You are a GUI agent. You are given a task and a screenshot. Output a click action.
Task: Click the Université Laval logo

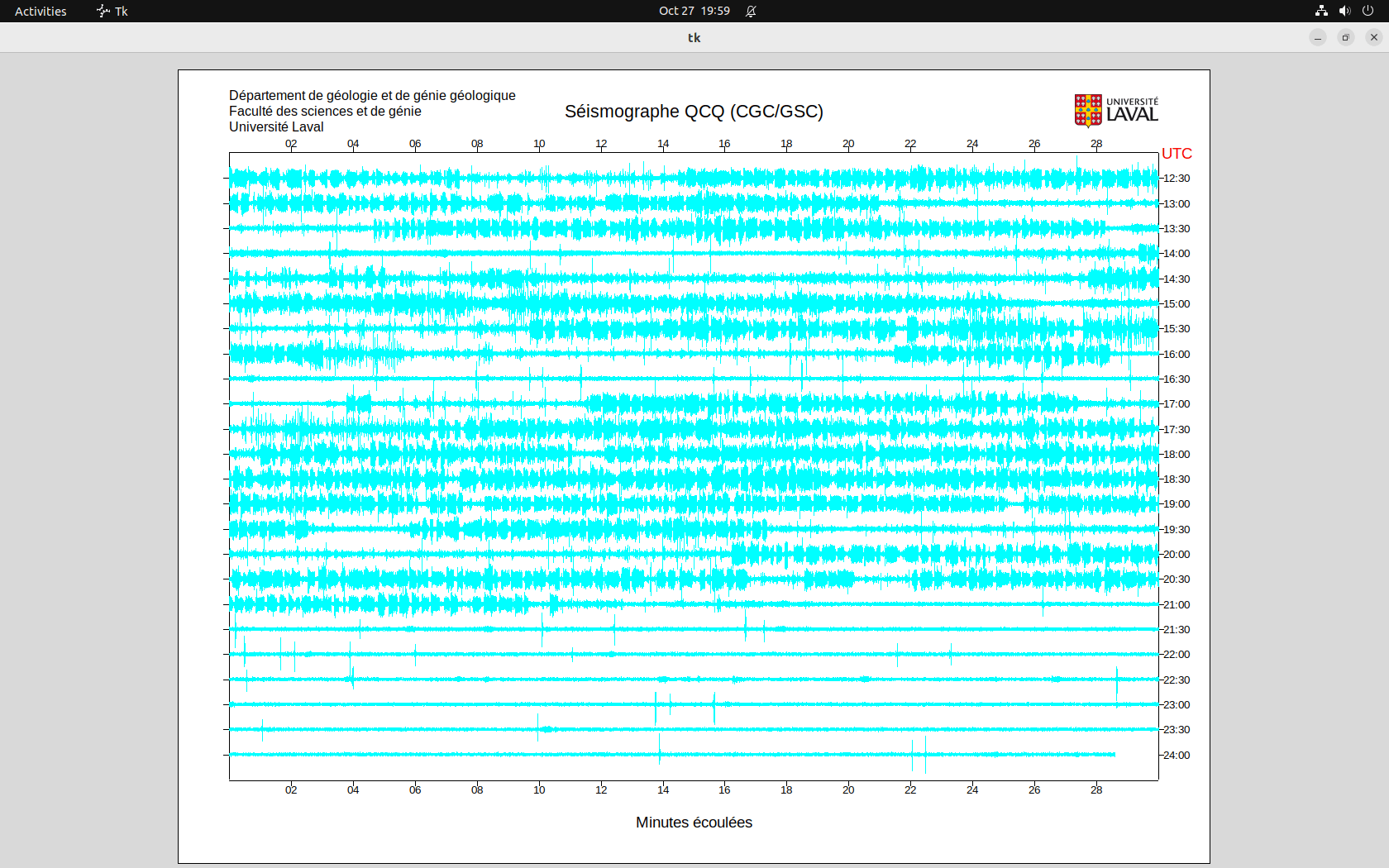(1116, 110)
